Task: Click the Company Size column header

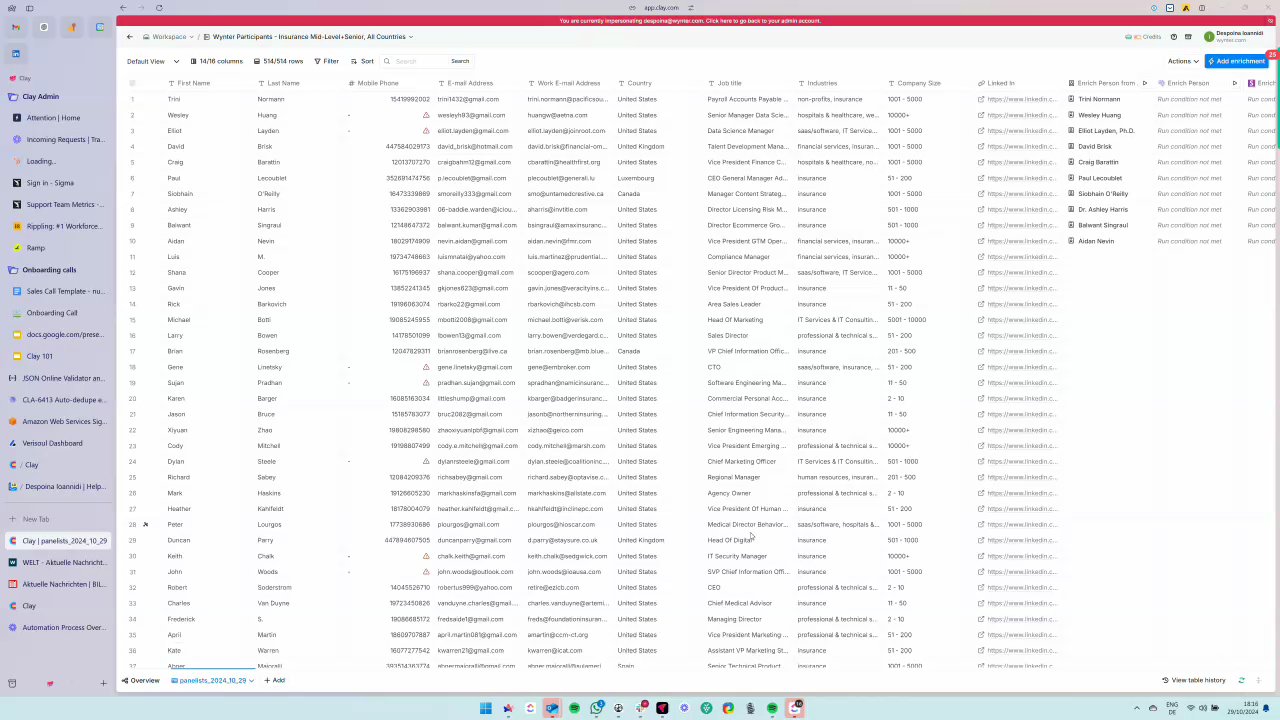Action: pos(918,83)
